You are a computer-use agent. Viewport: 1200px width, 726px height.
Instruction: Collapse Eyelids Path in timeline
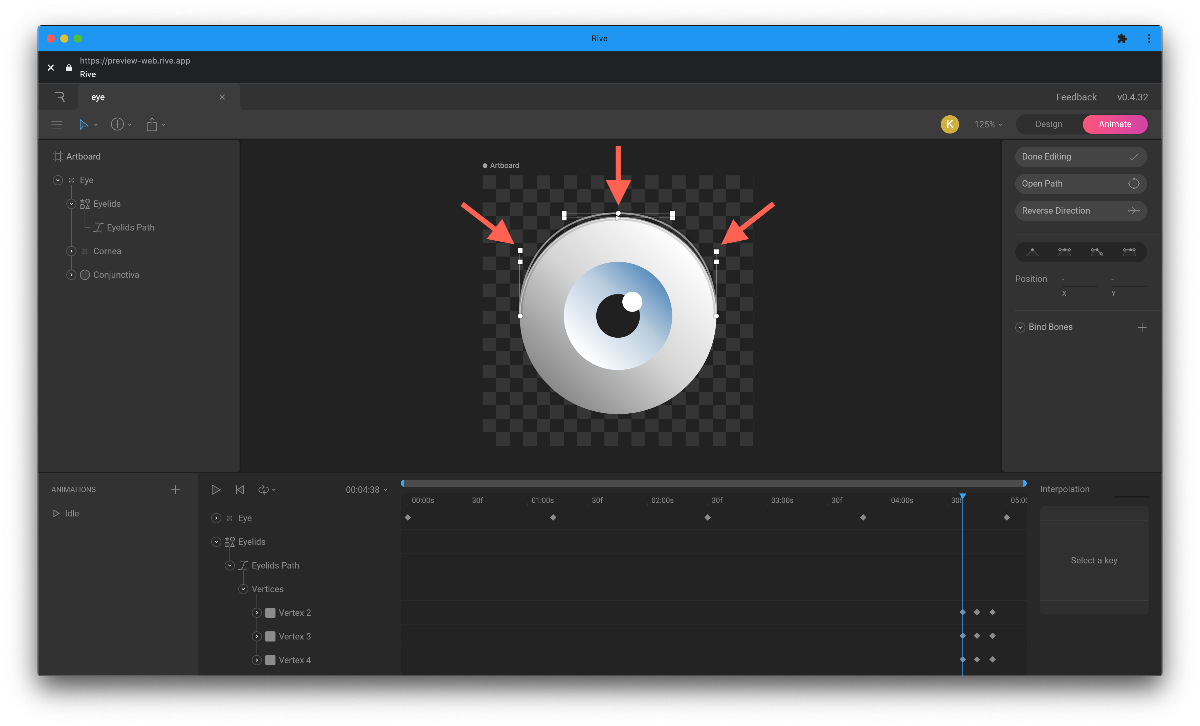tap(229, 565)
